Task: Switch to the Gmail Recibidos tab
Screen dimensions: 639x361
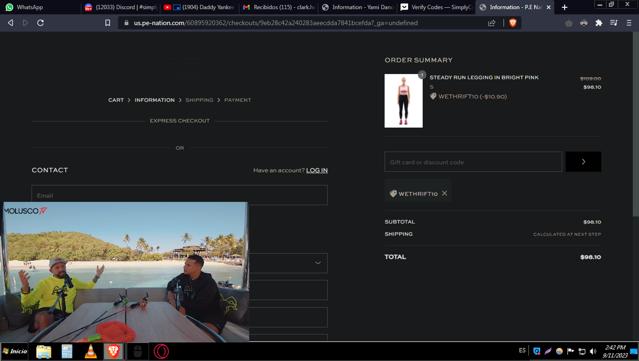Action: 279,7
